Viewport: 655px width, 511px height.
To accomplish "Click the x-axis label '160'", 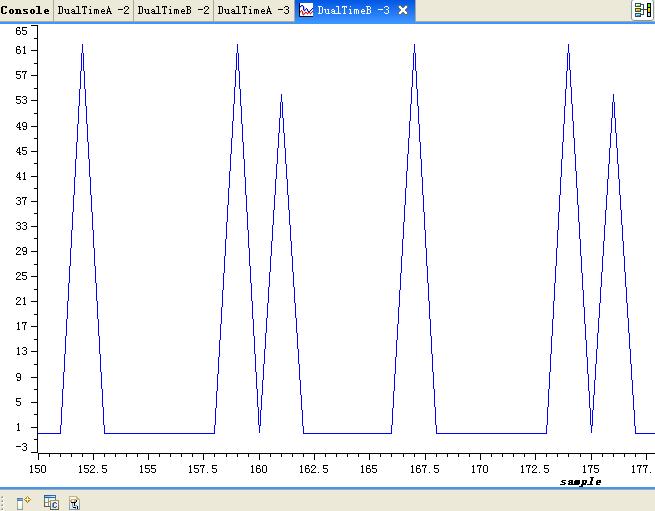I will (x=259, y=469).
